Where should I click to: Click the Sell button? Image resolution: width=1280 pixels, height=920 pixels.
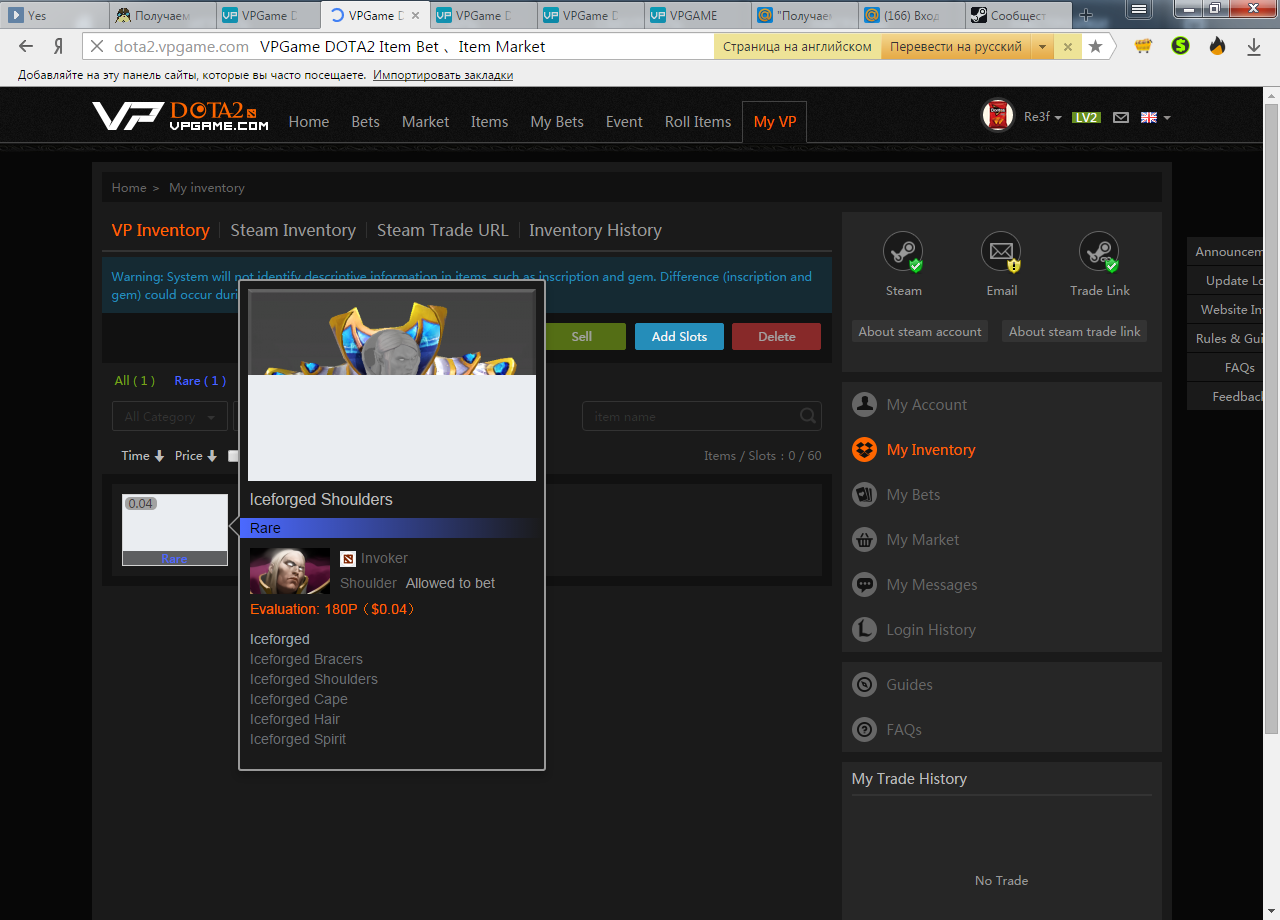pyautogui.click(x=582, y=337)
